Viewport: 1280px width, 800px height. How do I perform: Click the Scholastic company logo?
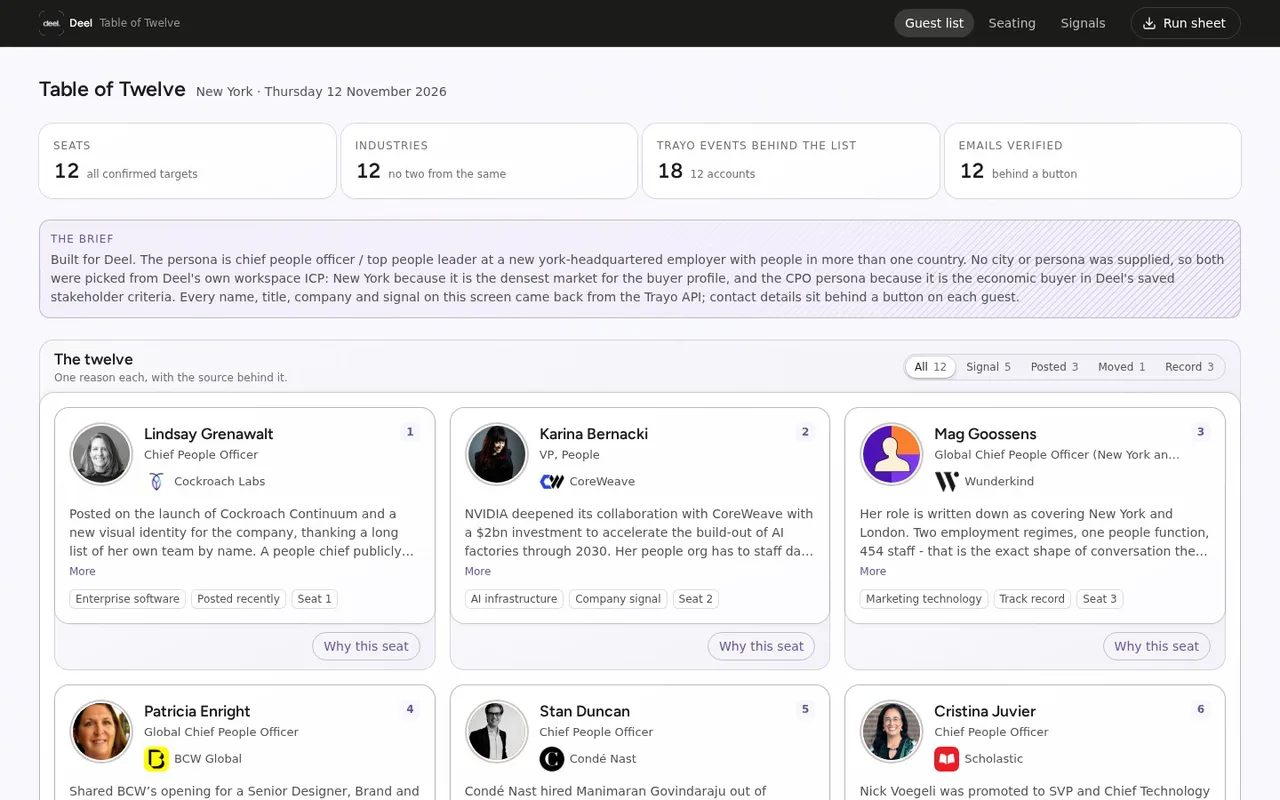[x=946, y=759]
